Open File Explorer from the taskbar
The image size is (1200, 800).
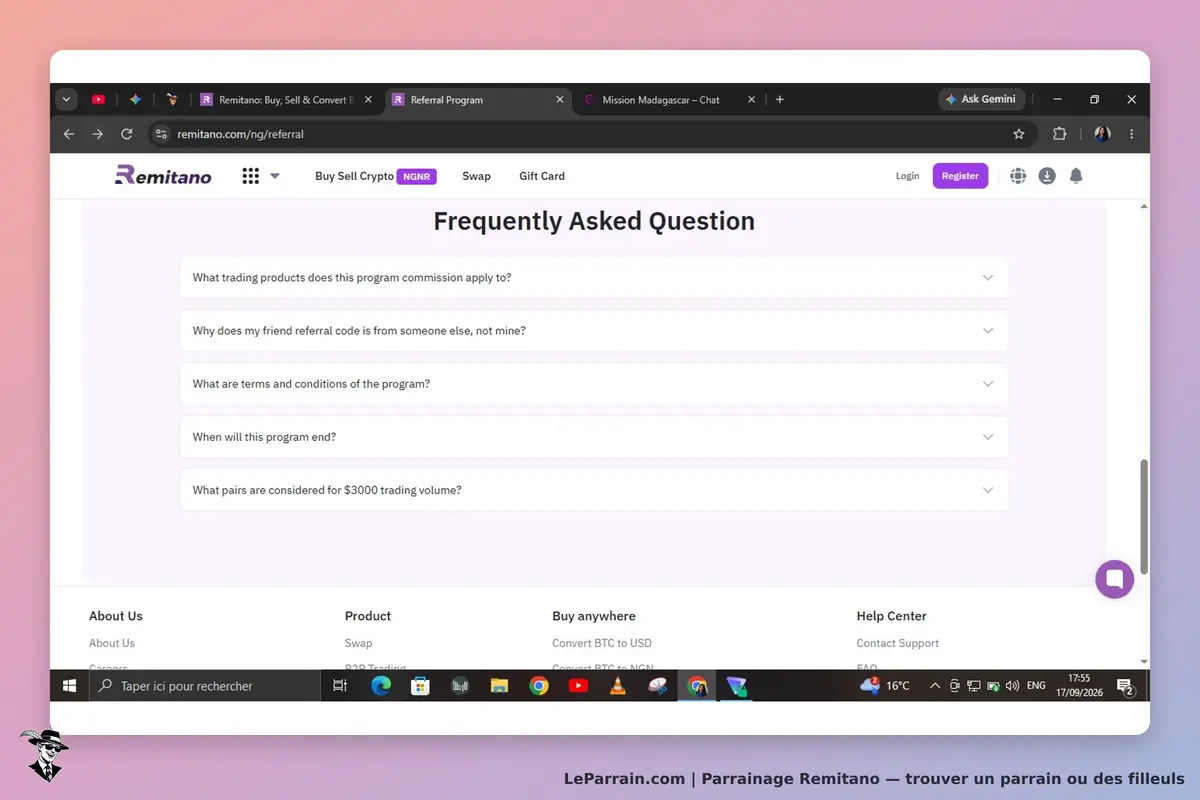(x=499, y=686)
